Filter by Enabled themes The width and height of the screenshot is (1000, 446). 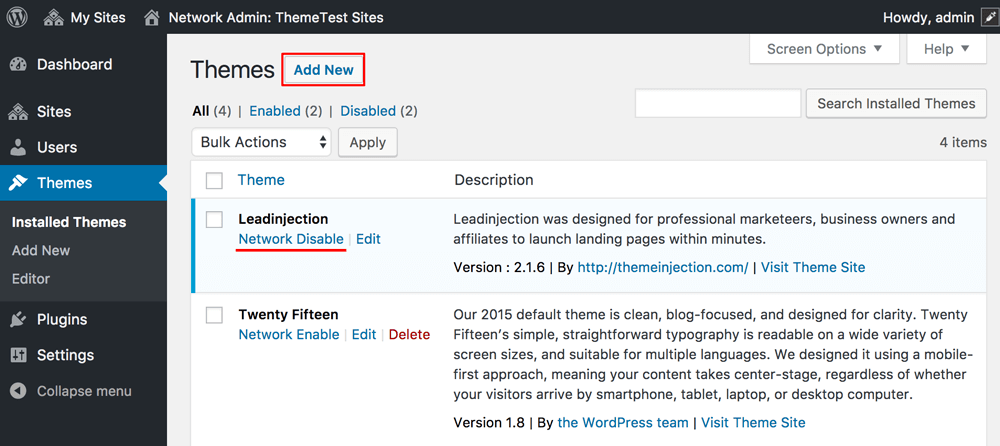275,111
